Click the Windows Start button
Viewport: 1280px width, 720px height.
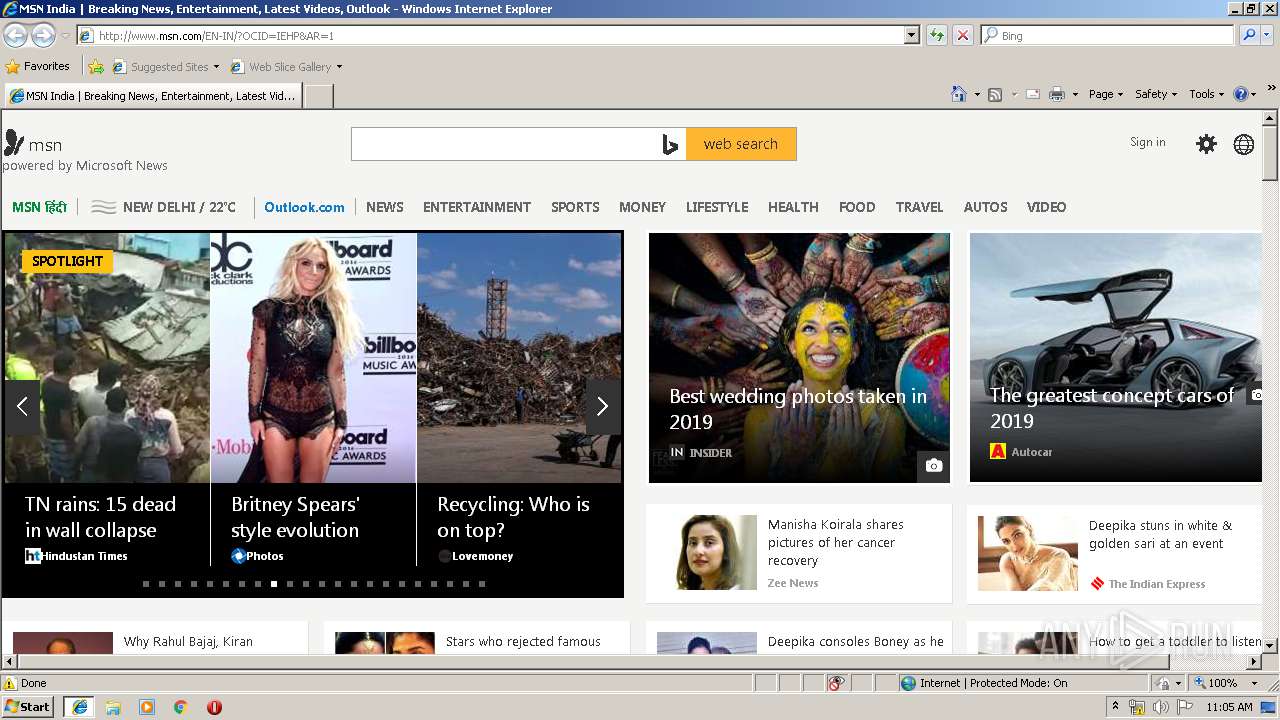pyautogui.click(x=27, y=707)
